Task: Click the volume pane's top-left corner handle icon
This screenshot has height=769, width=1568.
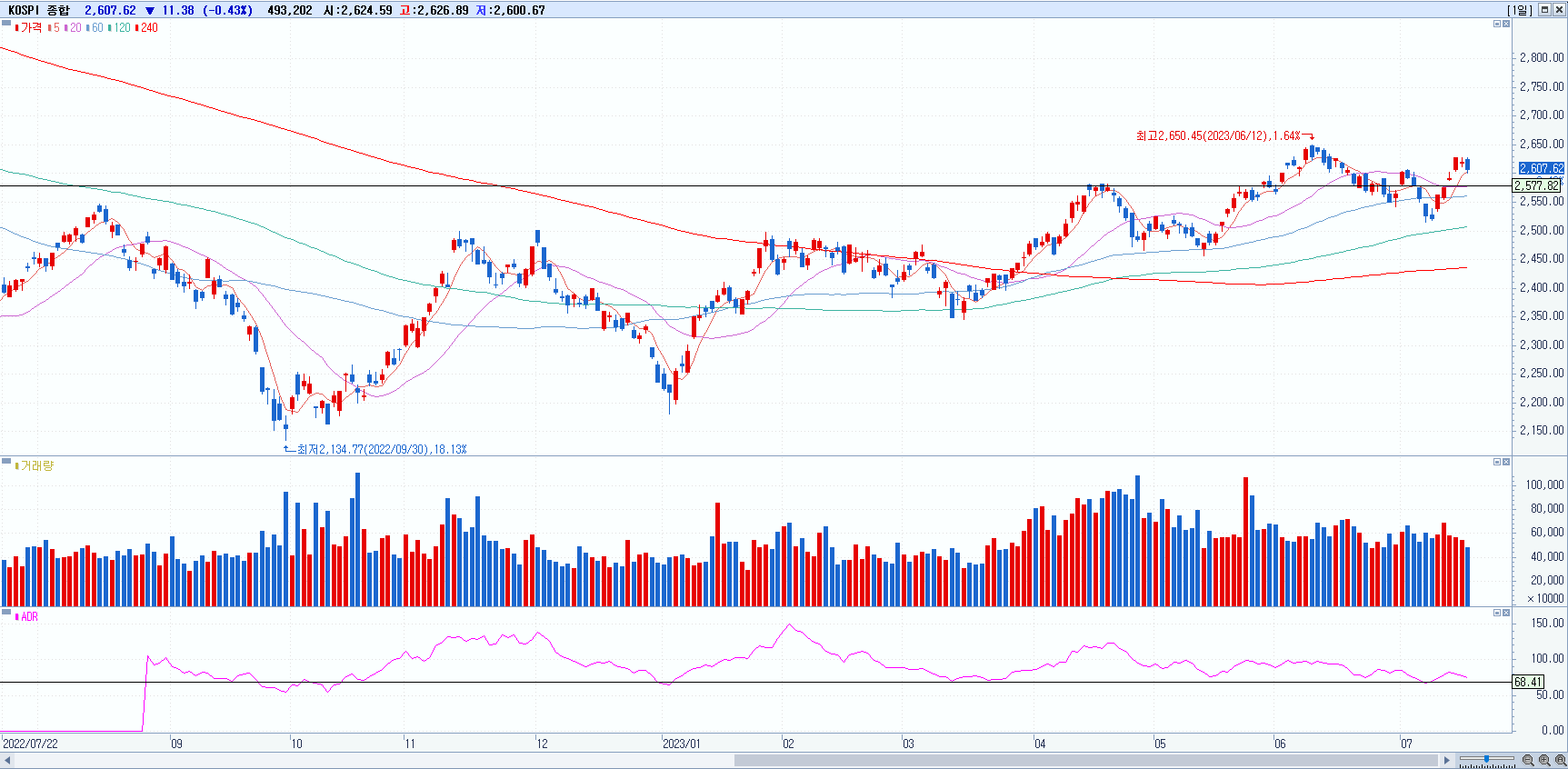Action: (6, 462)
